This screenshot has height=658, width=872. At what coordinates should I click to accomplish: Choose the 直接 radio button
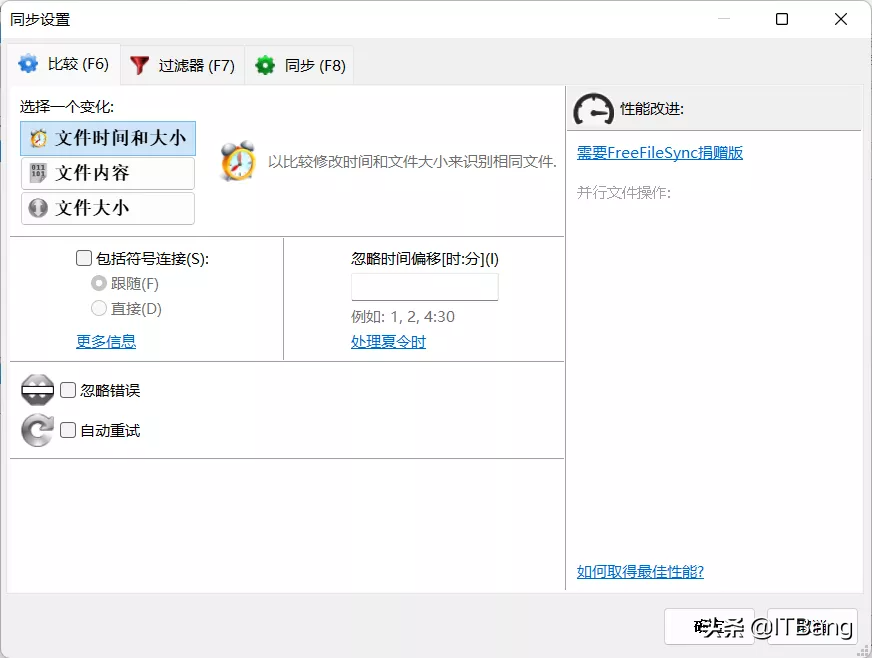pos(99,309)
